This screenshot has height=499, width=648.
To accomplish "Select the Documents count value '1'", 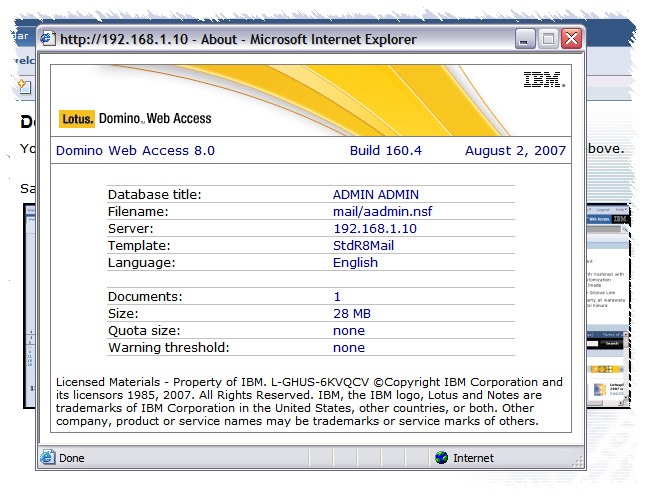I will pyautogui.click(x=337, y=296).
